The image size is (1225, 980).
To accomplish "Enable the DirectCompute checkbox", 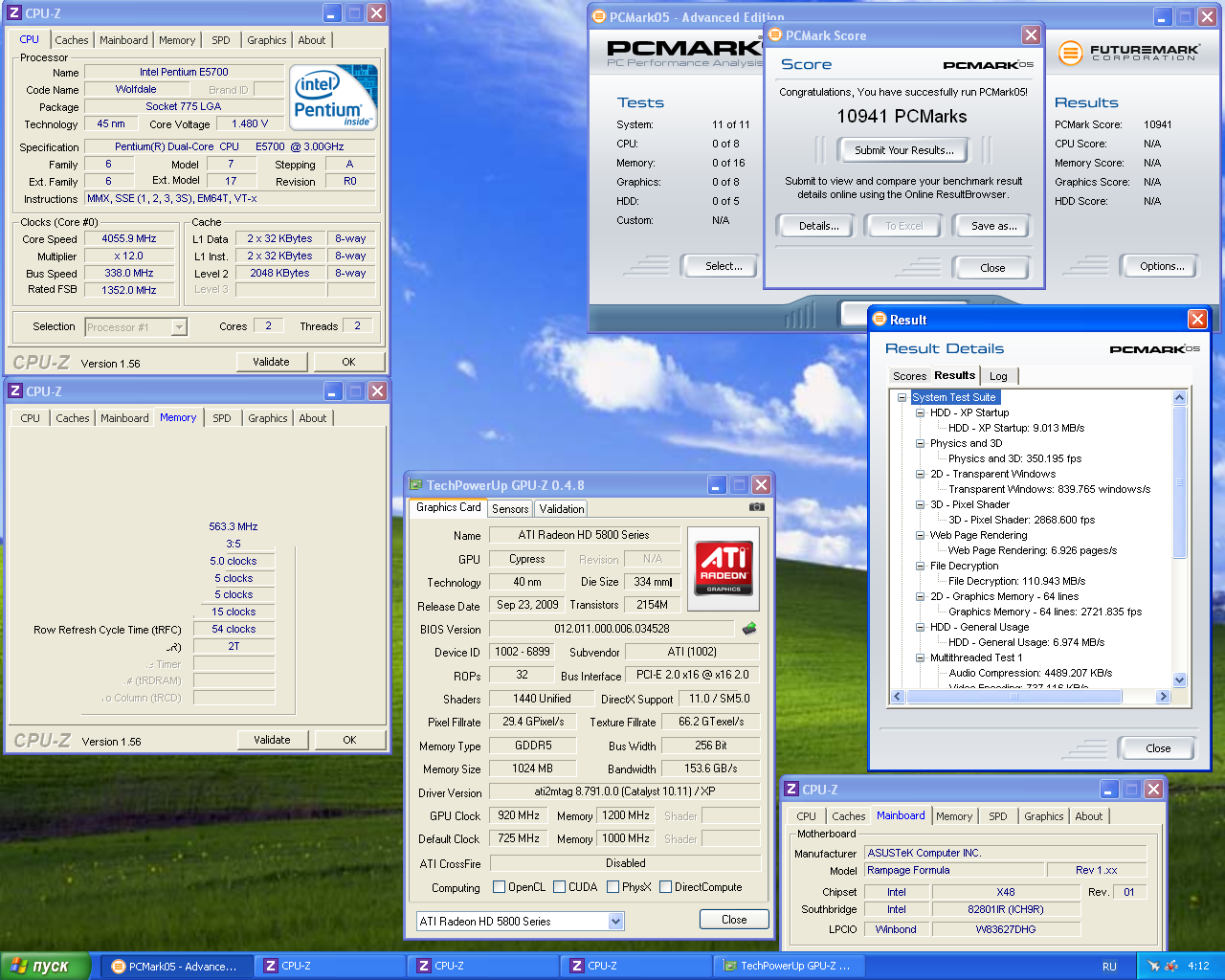I will (665, 887).
